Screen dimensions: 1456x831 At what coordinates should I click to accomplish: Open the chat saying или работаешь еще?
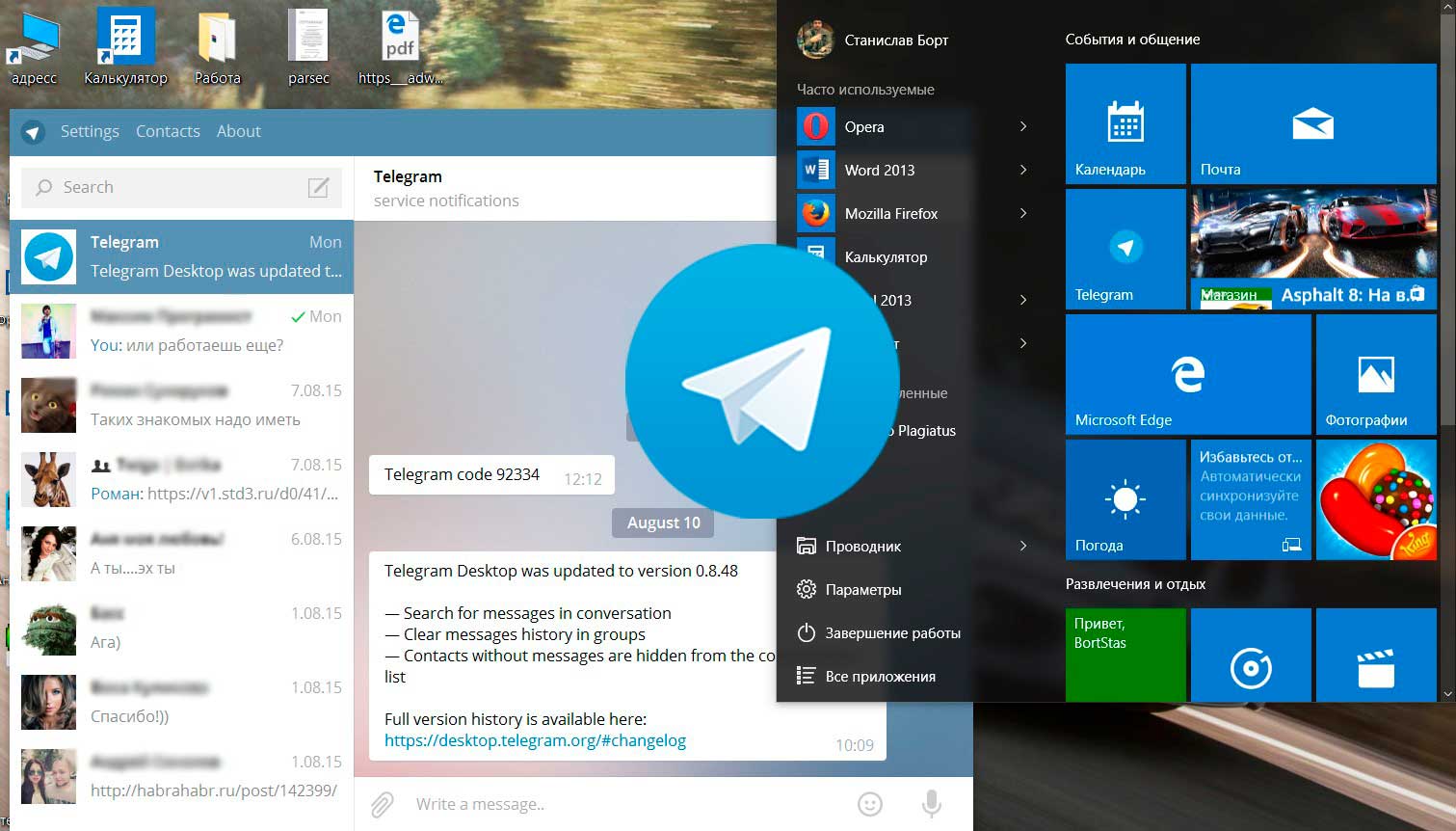[x=181, y=331]
